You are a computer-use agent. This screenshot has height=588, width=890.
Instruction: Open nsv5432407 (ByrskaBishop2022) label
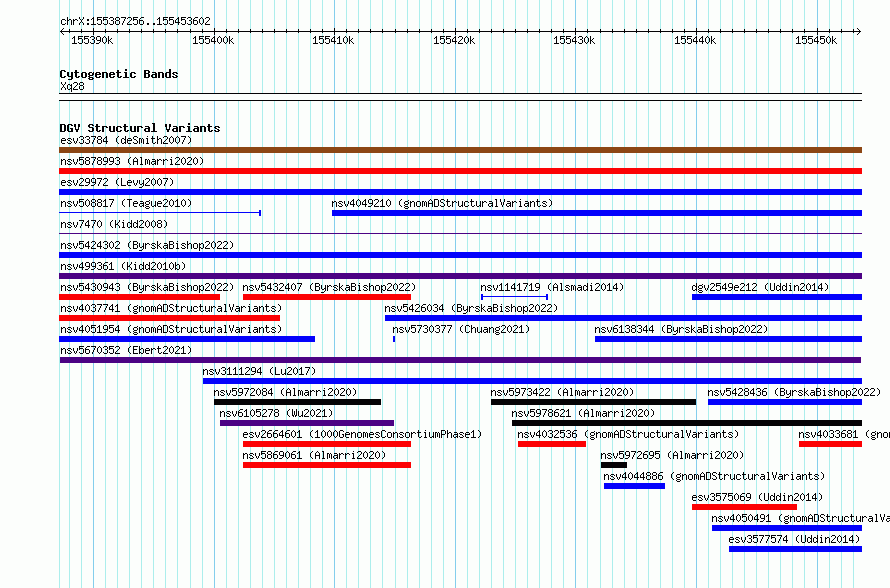pos(329,287)
